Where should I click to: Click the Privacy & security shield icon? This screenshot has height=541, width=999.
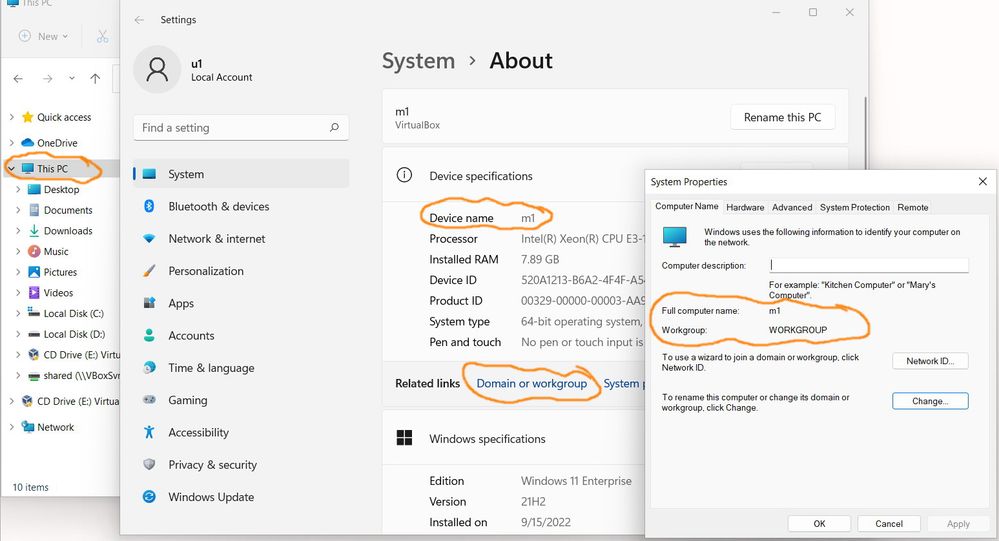coord(149,465)
